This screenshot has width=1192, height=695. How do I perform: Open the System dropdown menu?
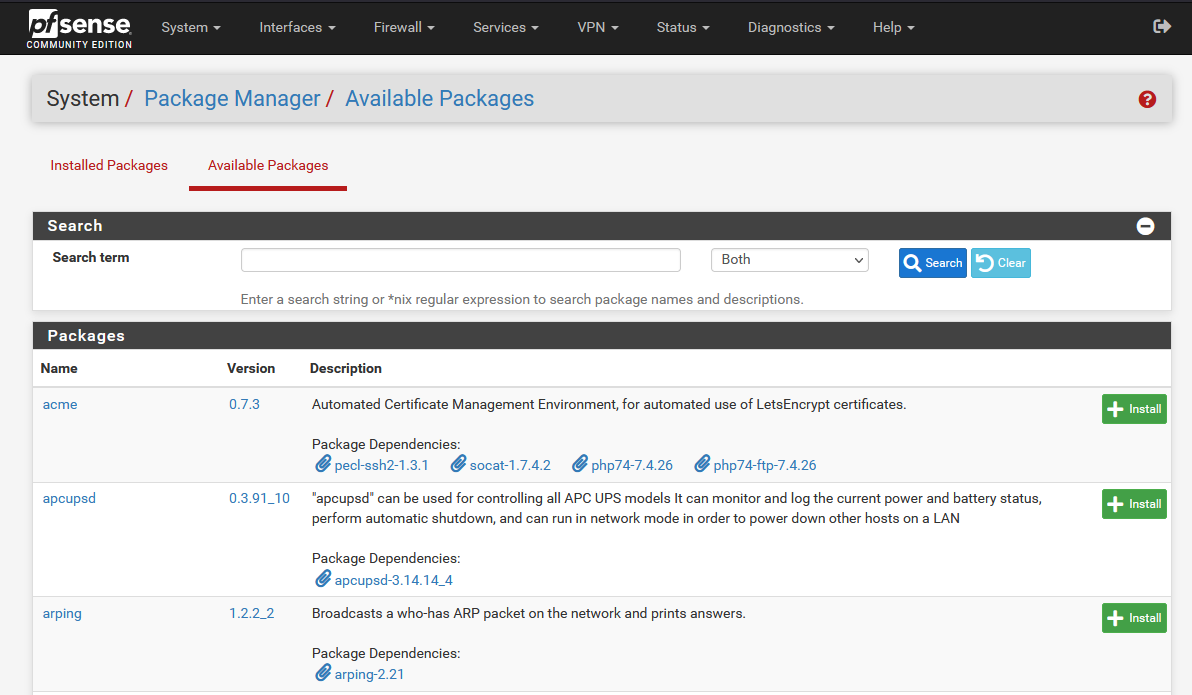tap(191, 27)
